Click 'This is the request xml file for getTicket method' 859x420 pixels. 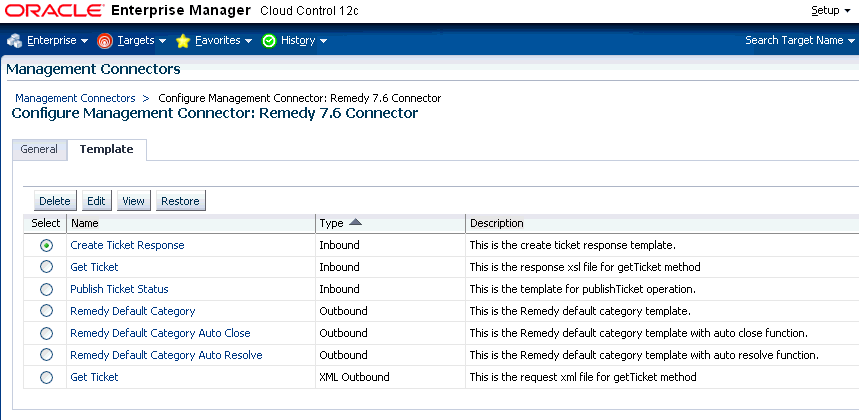[583, 377]
